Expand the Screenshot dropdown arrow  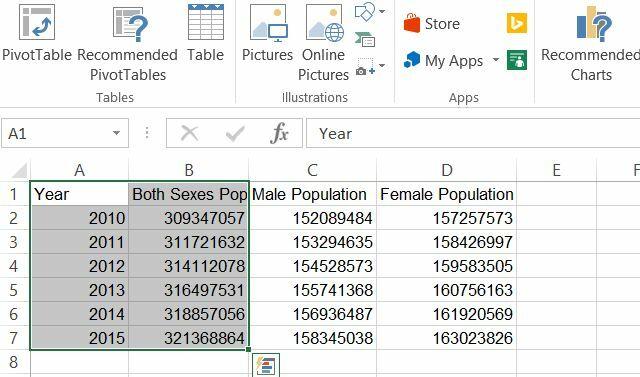pos(382,65)
